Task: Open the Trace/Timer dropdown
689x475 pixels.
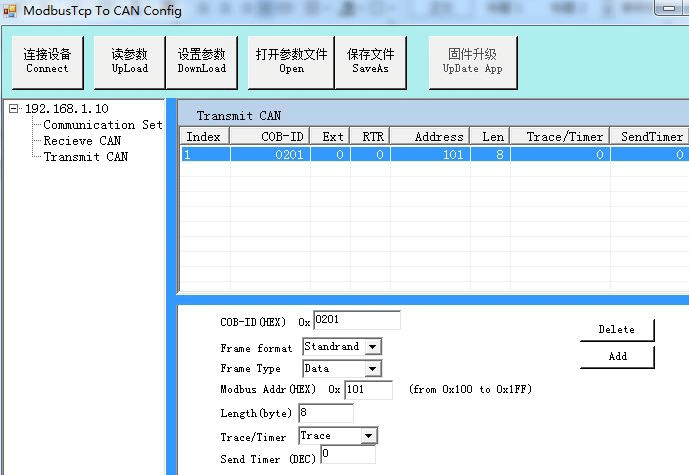Action: tap(368, 436)
